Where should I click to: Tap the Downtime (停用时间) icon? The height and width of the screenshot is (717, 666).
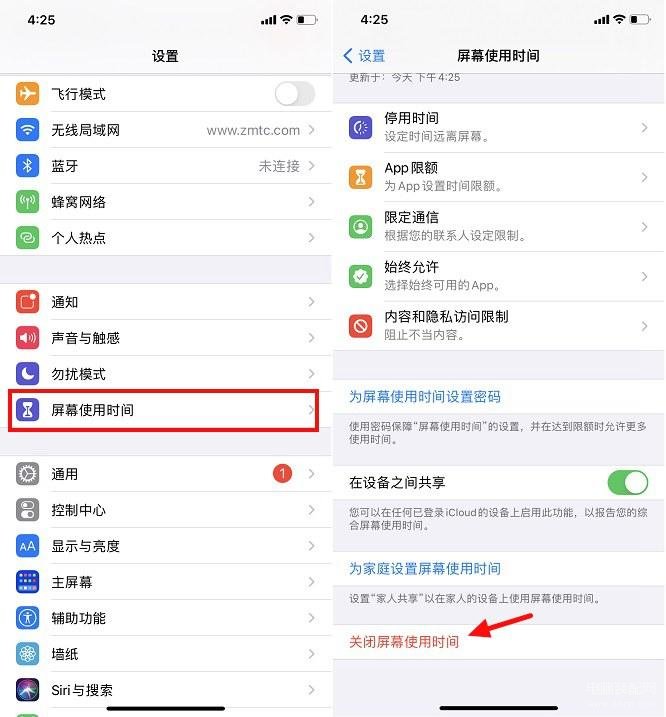click(x=360, y=127)
